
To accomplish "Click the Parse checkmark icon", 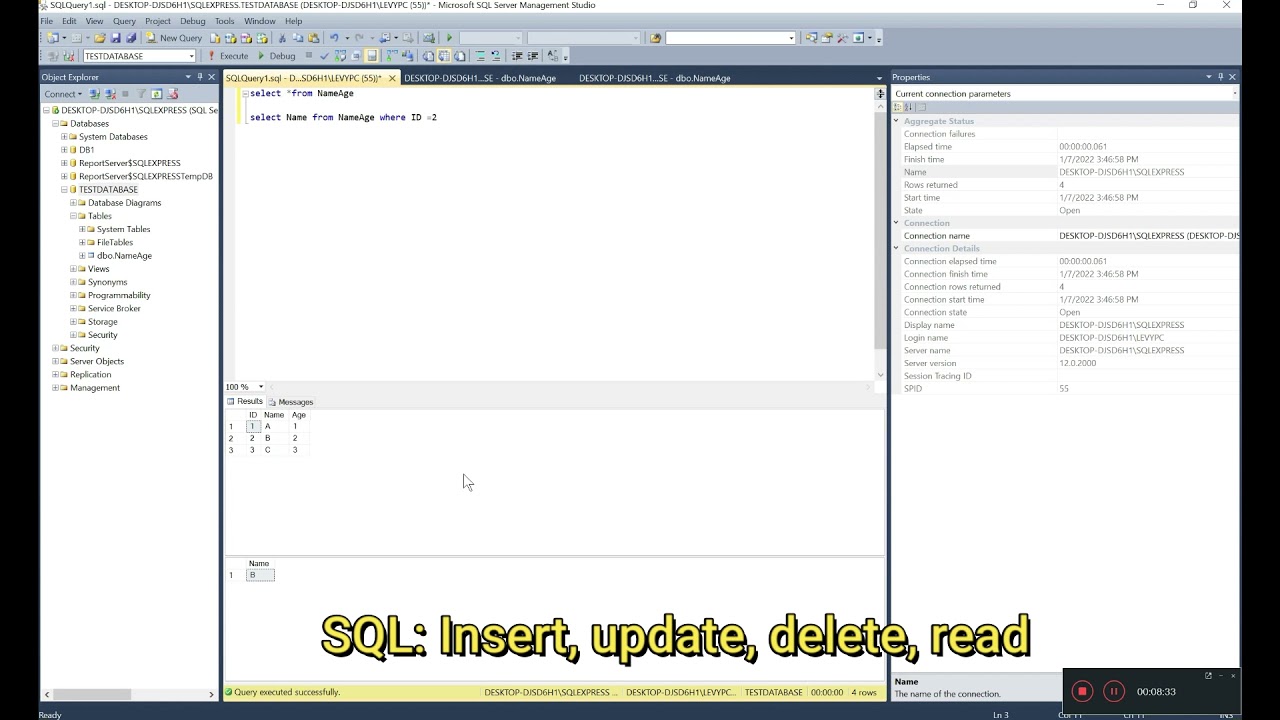I will click(324, 56).
